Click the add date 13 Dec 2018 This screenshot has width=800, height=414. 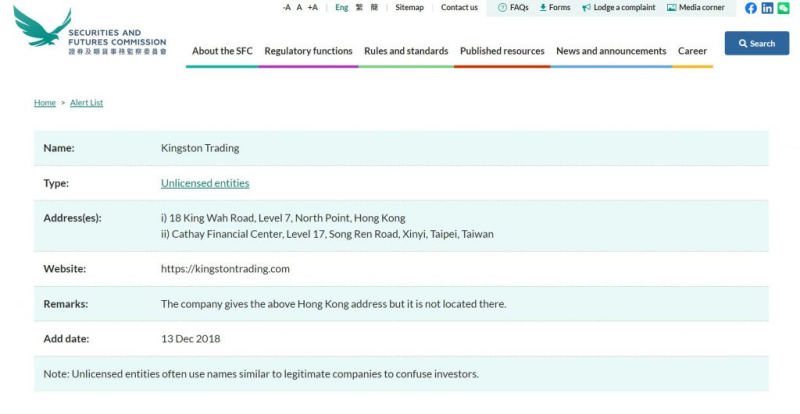191,339
